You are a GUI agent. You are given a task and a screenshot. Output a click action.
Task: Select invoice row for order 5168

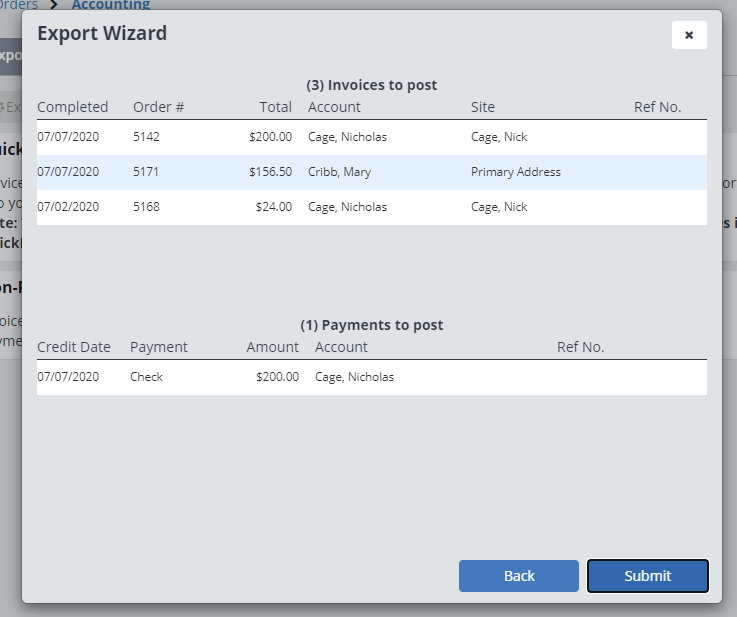pyautogui.click(x=371, y=207)
